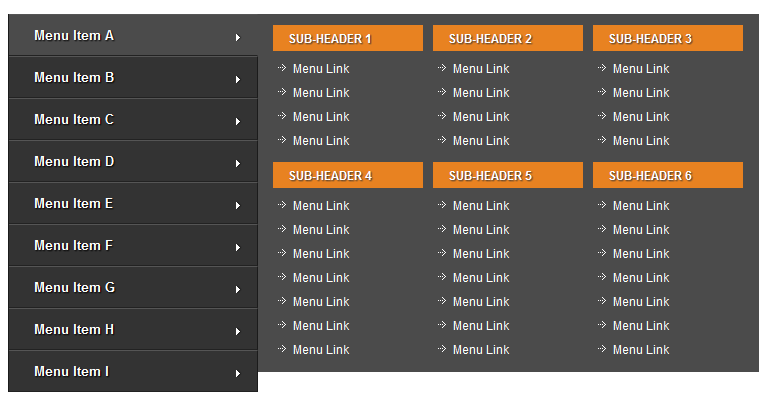The width and height of the screenshot is (769, 405).
Task: Open Menu Item G
Action: 74,288
